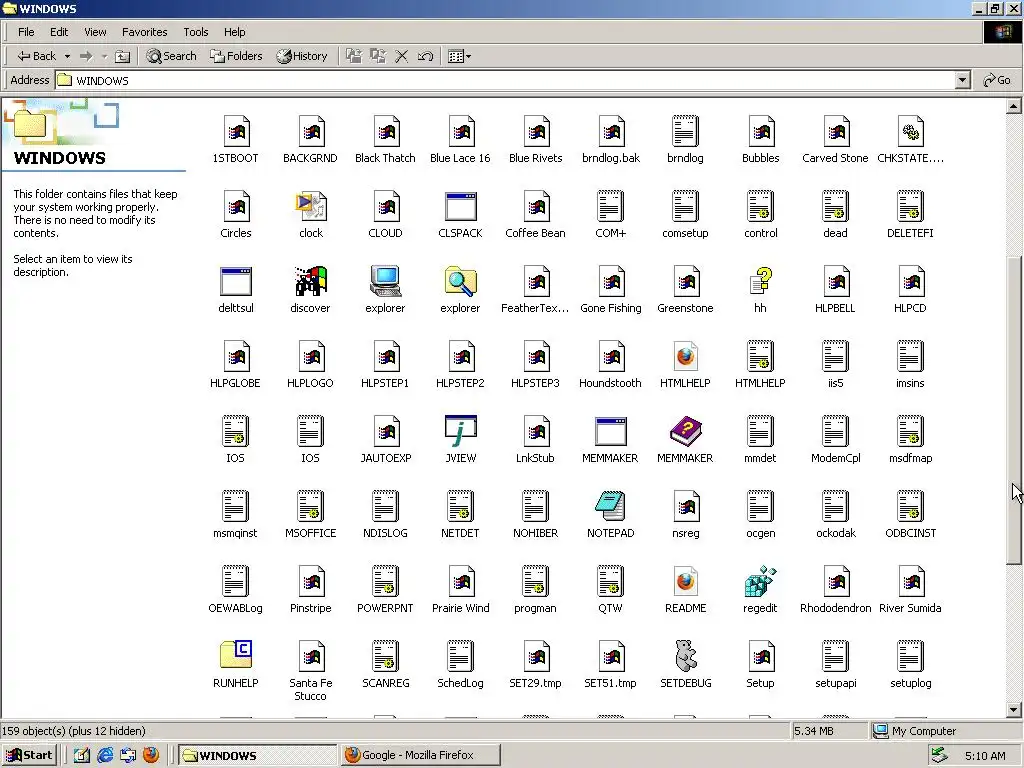Open the Forward history dropdown arrow
This screenshot has height=768, width=1024.
[104, 56]
